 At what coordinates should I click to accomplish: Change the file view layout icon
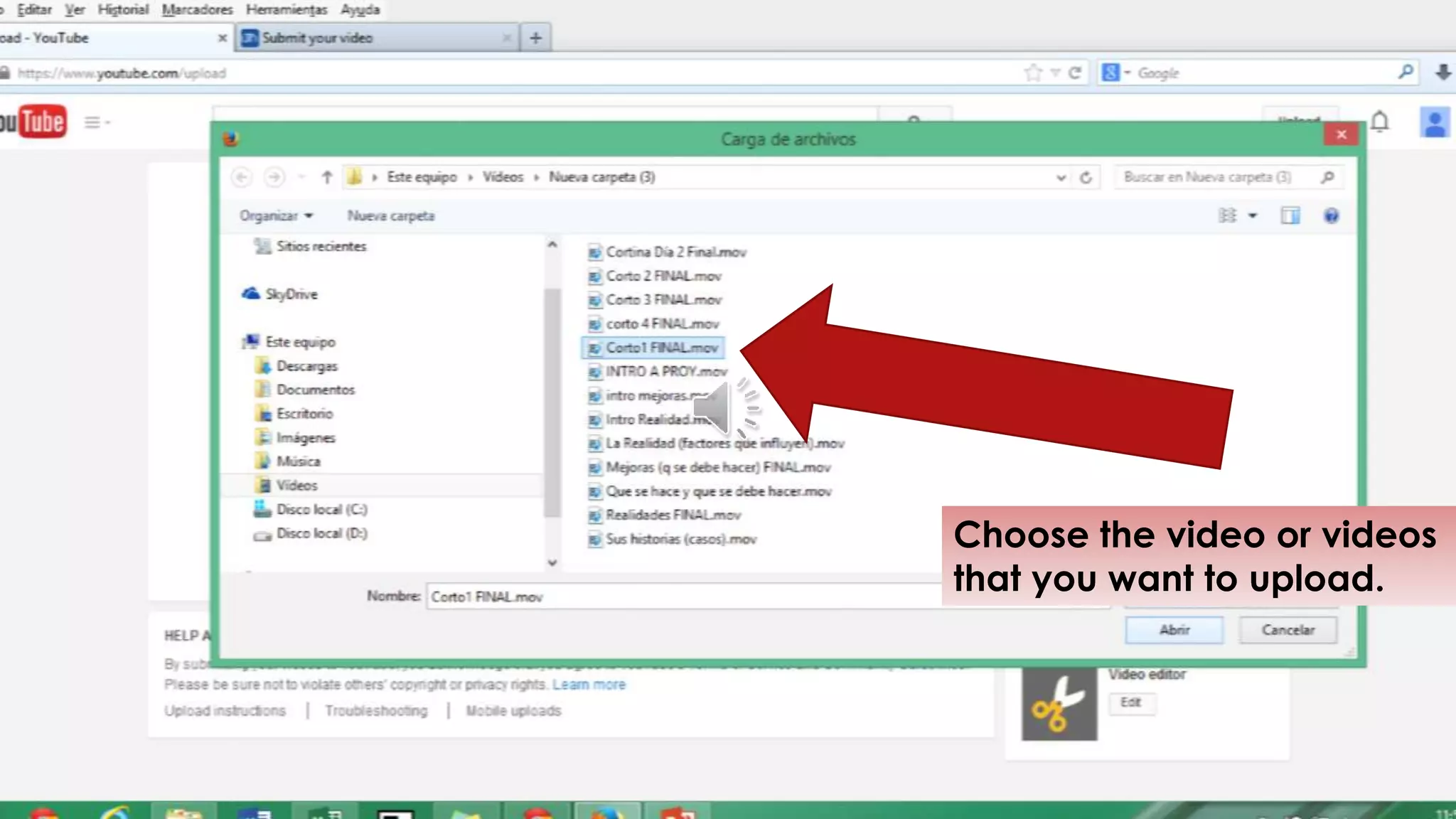pyautogui.click(x=1228, y=215)
